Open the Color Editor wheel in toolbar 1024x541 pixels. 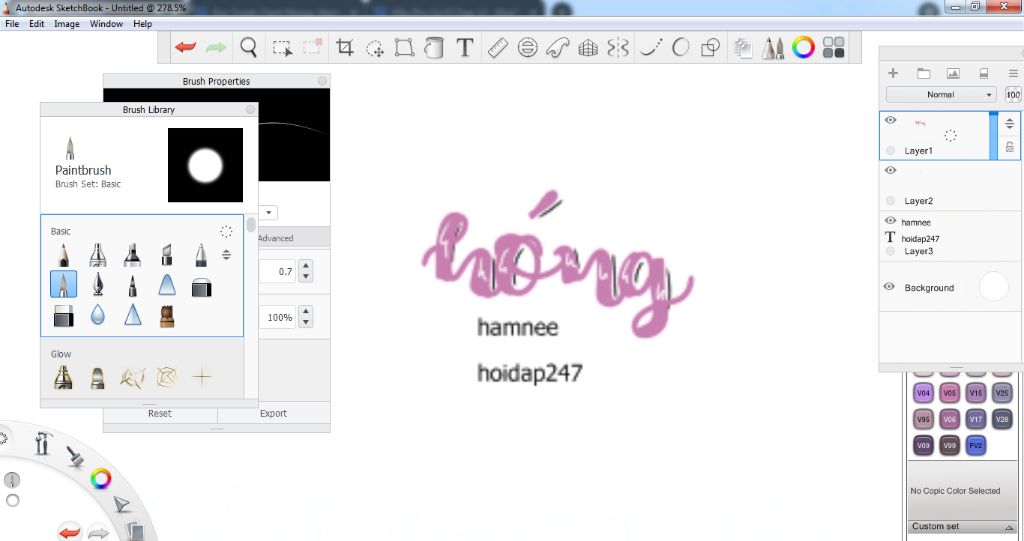803,47
